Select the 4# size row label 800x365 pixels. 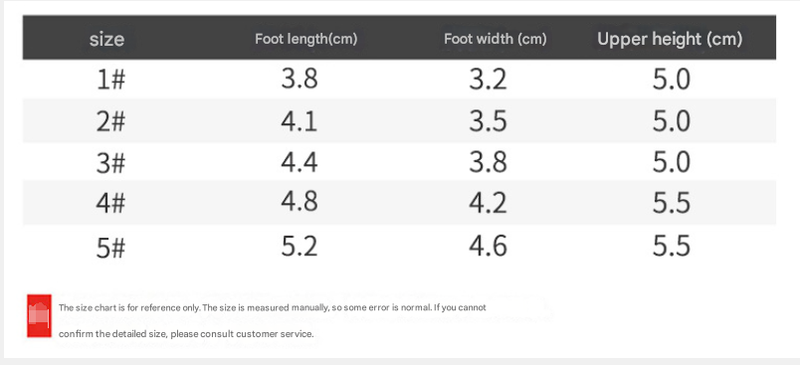[x=111, y=203]
